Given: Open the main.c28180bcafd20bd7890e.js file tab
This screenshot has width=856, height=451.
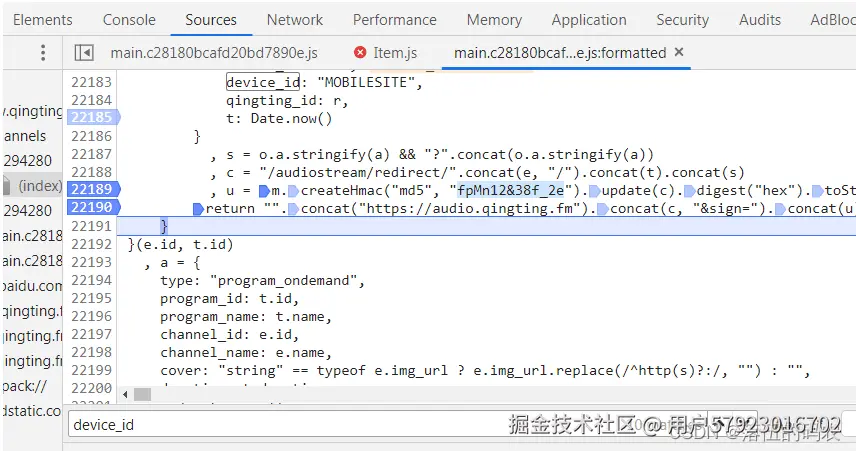Looking at the screenshot, I should click(x=213, y=53).
